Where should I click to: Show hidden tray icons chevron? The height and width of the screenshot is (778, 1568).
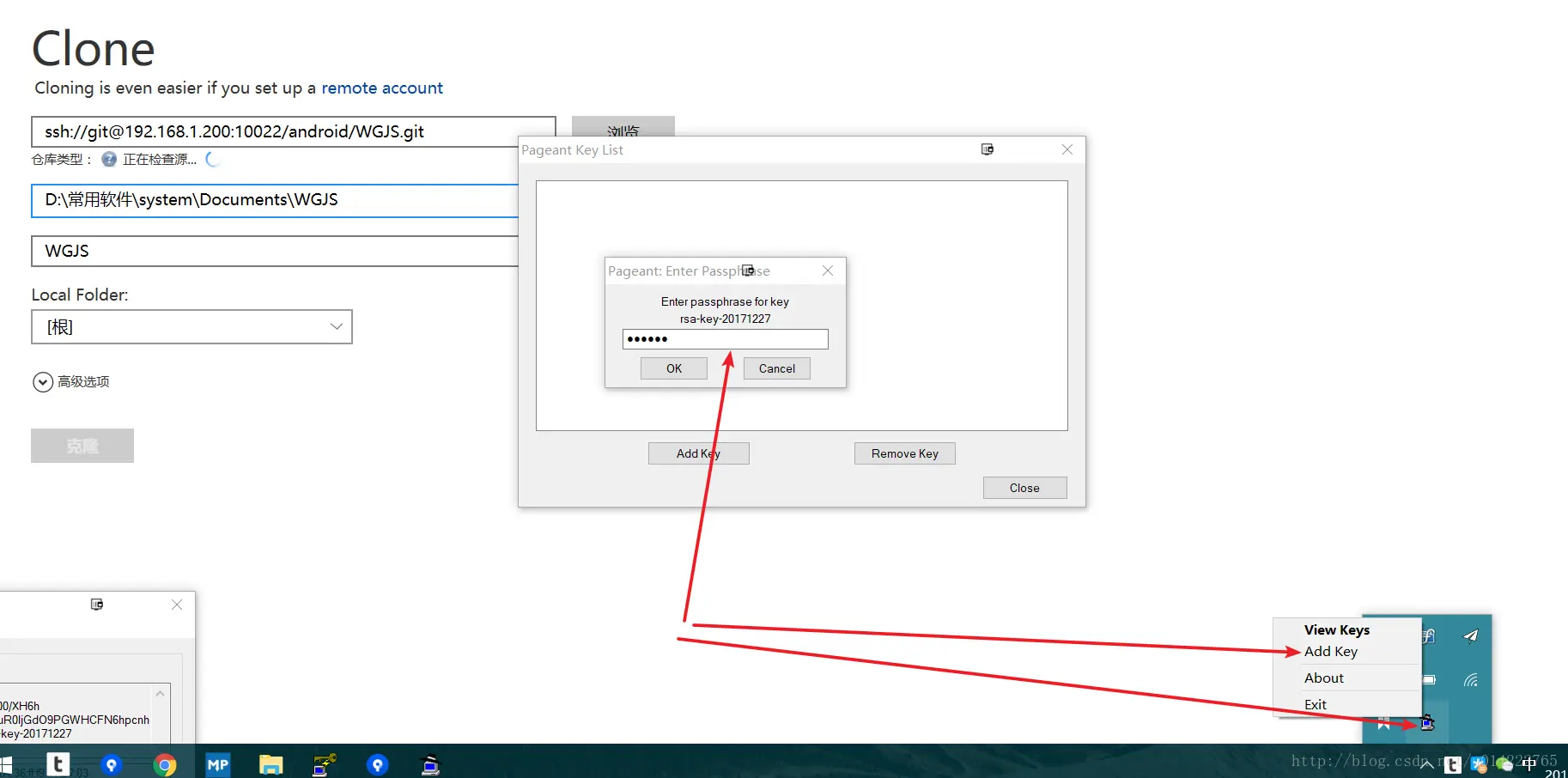(x=1426, y=764)
